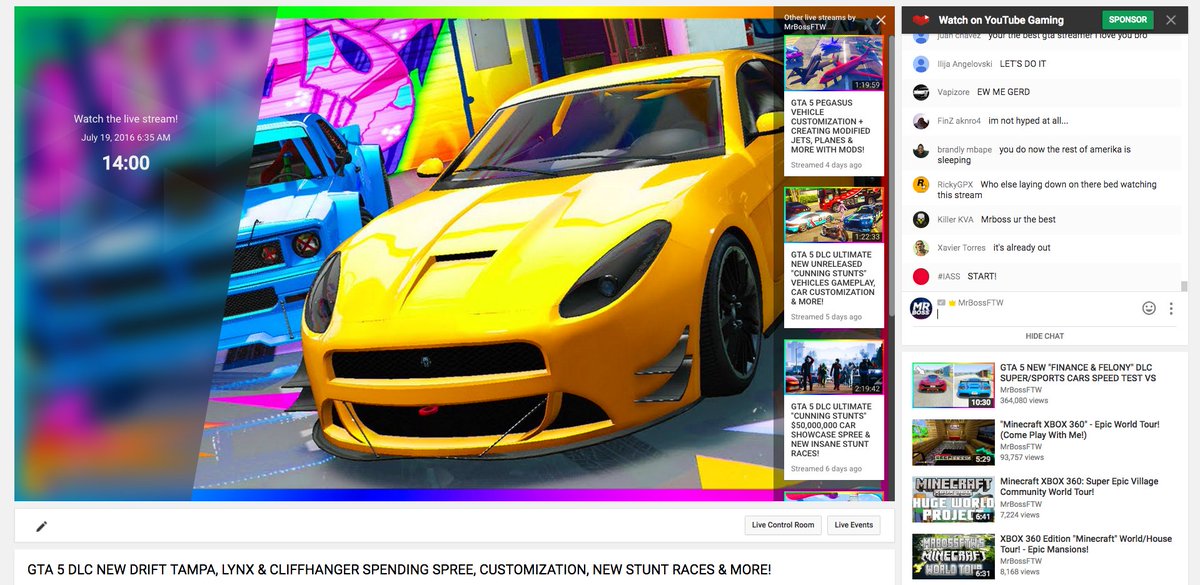Viewport: 1200px width, 585px height.
Task: Click RickyGPX's username in chat
Action: [955, 185]
